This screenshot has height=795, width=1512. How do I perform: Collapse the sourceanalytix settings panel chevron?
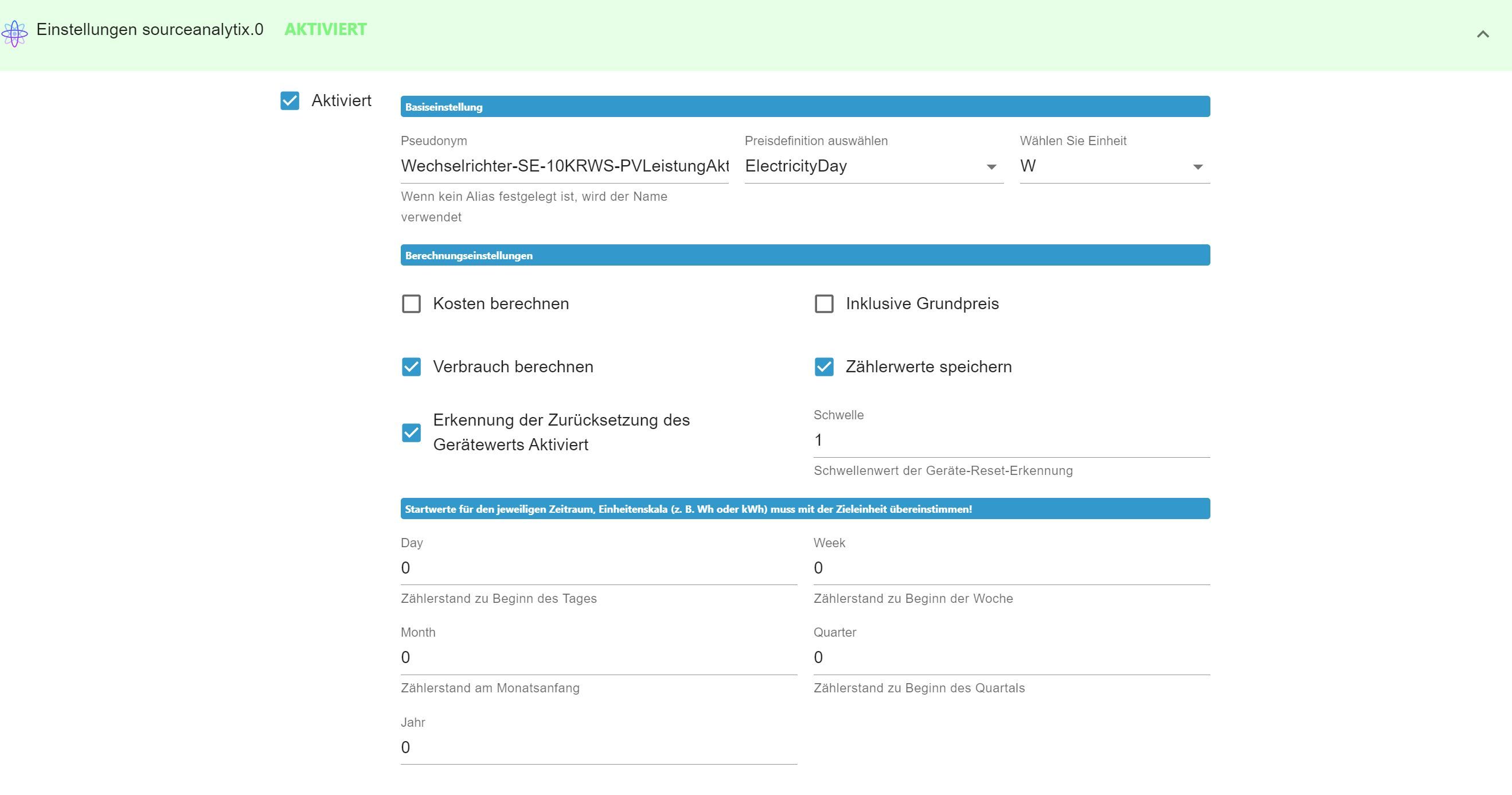pyautogui.click(x=1483, y=34)
